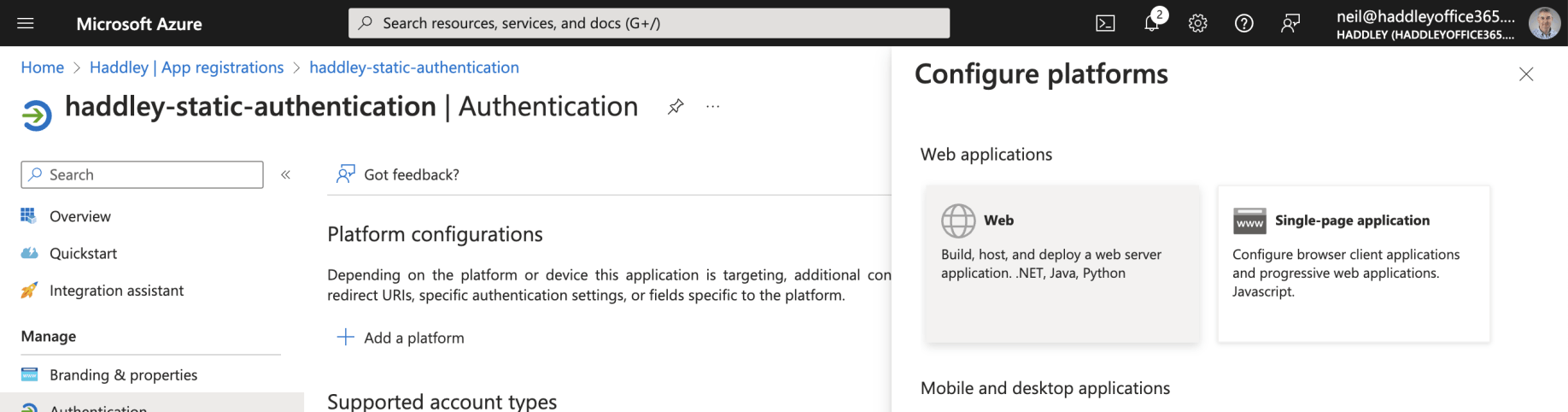Open Overview in the sidebar
The image size is (1568, 412).
point(79,216)
